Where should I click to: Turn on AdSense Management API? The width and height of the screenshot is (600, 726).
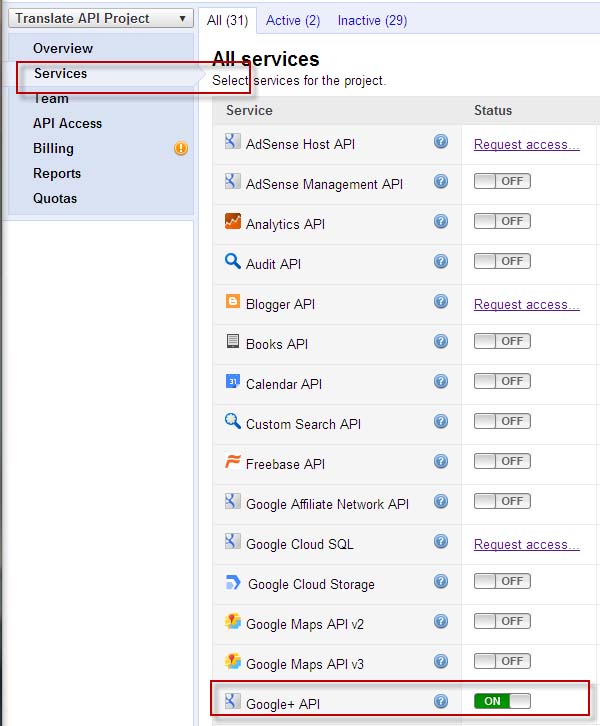(x=502, y=181)
